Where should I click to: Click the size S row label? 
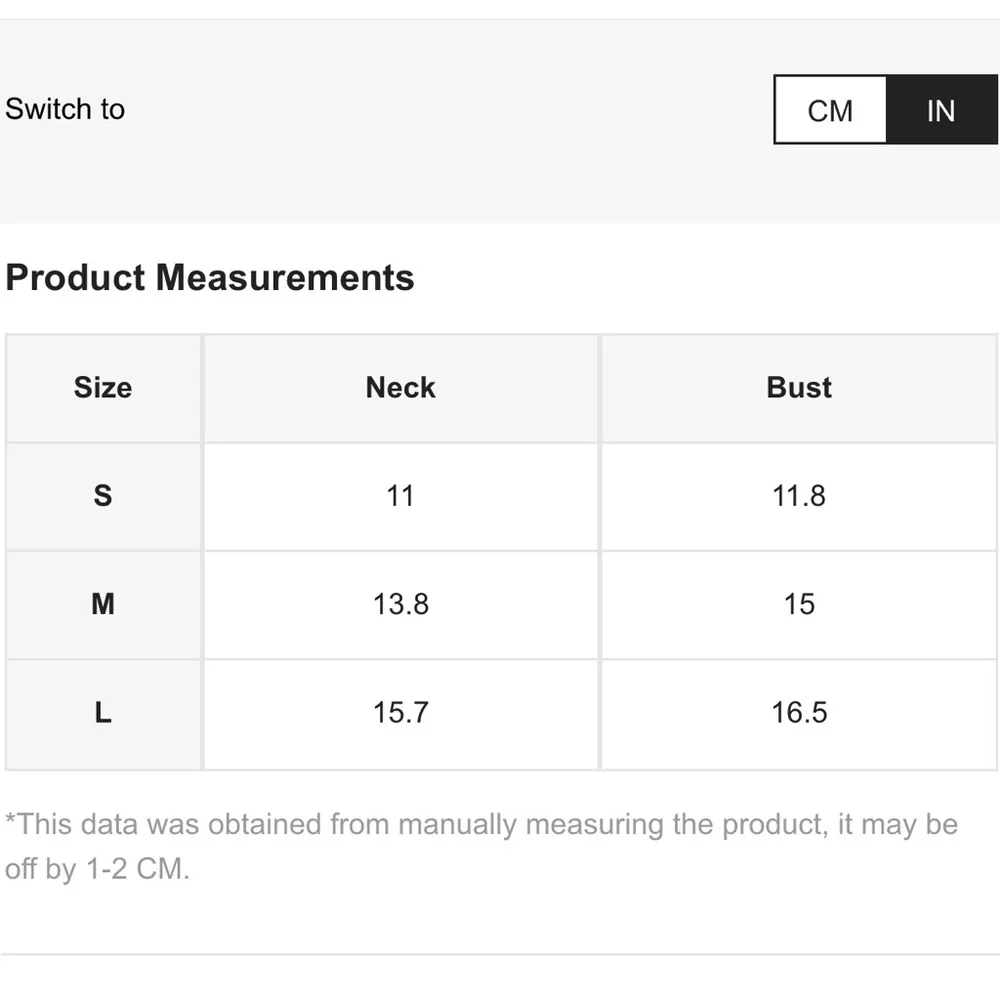point(103,496)
